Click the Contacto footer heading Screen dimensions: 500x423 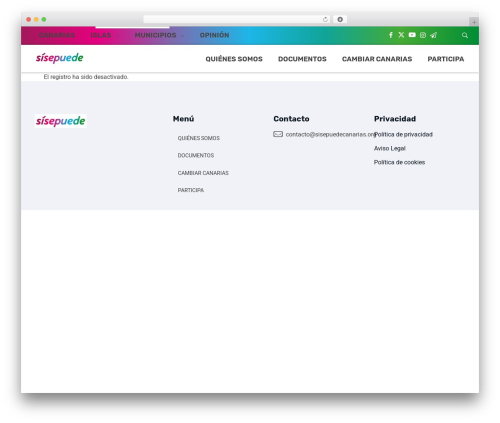(x=291, y=119)
